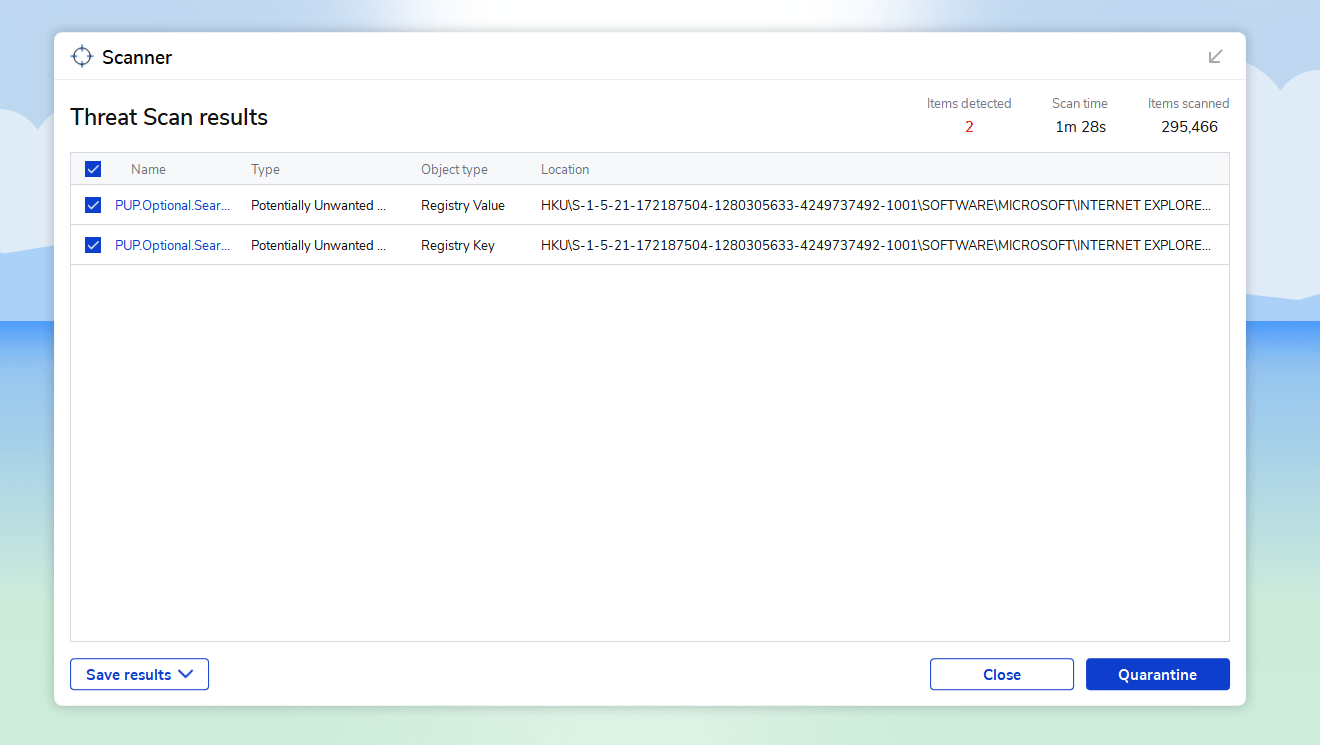Click the Close button
Screen dimensions: 1320x745
click(1002, 674)
